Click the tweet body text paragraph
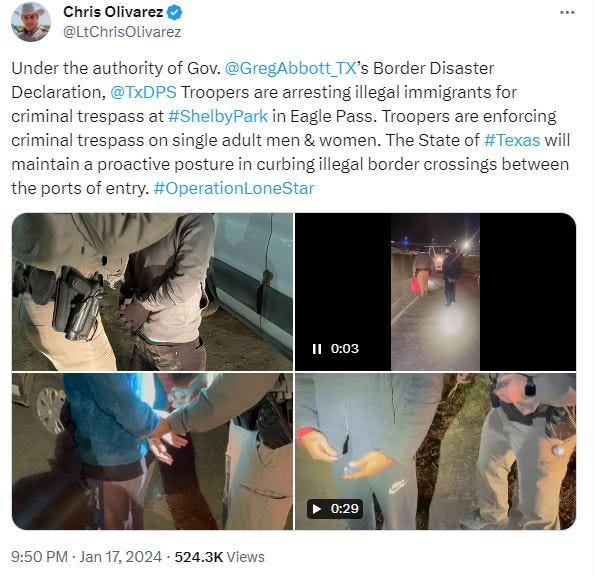This screenshot has width=596, height=576. 291,129
